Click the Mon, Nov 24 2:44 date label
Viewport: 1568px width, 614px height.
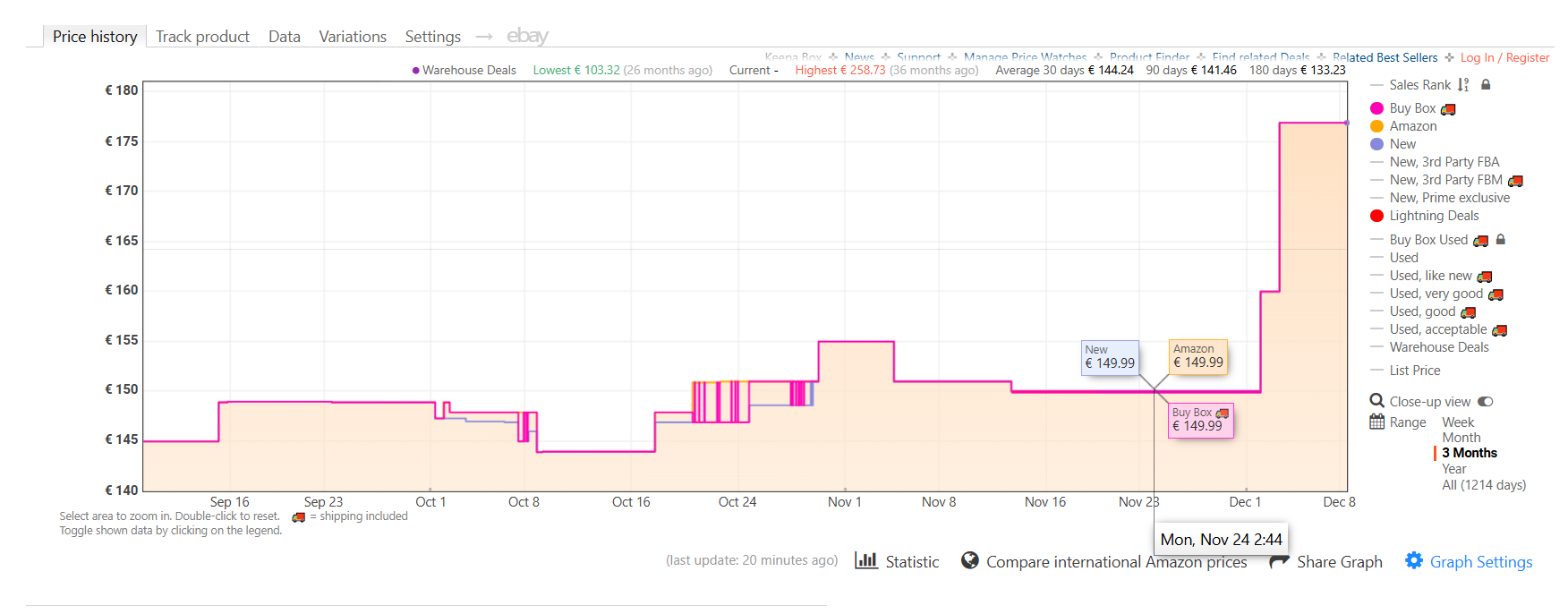[1222, 540]
